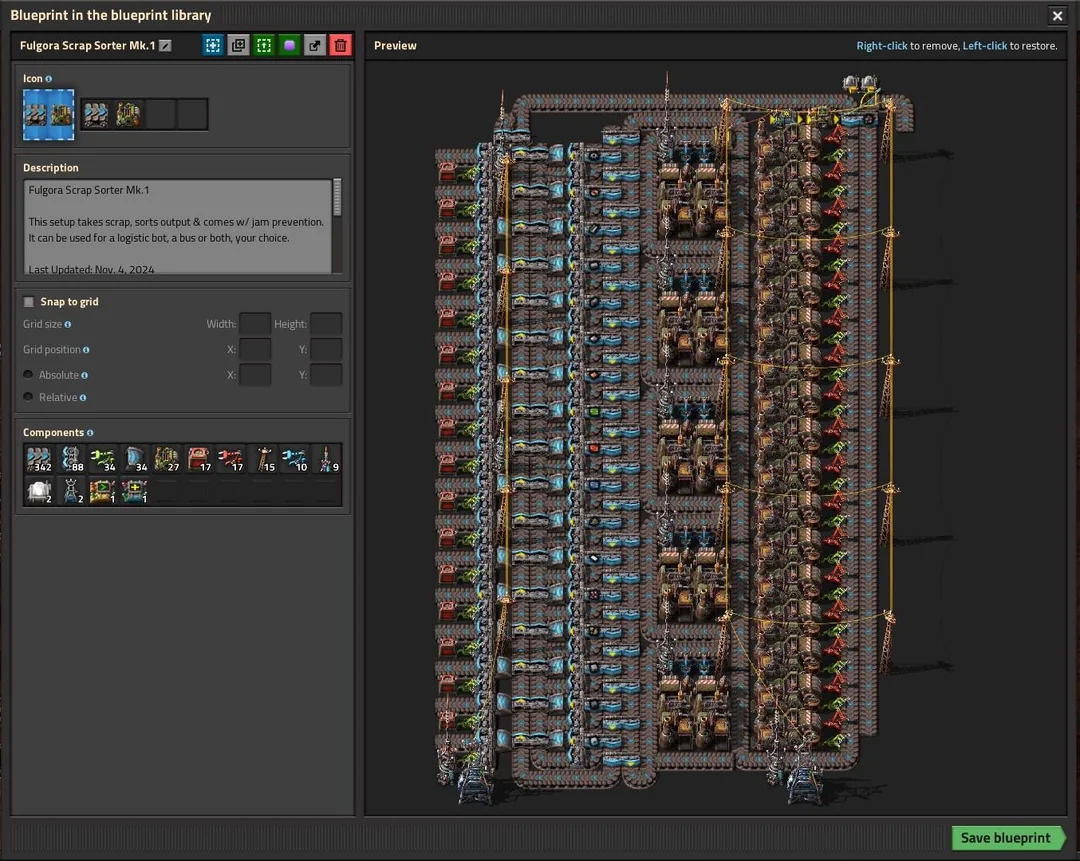Image resolution: width=1080 pixels, height=861 pixels.
Task: Click into the Description text box
Action: pos(178,227)
